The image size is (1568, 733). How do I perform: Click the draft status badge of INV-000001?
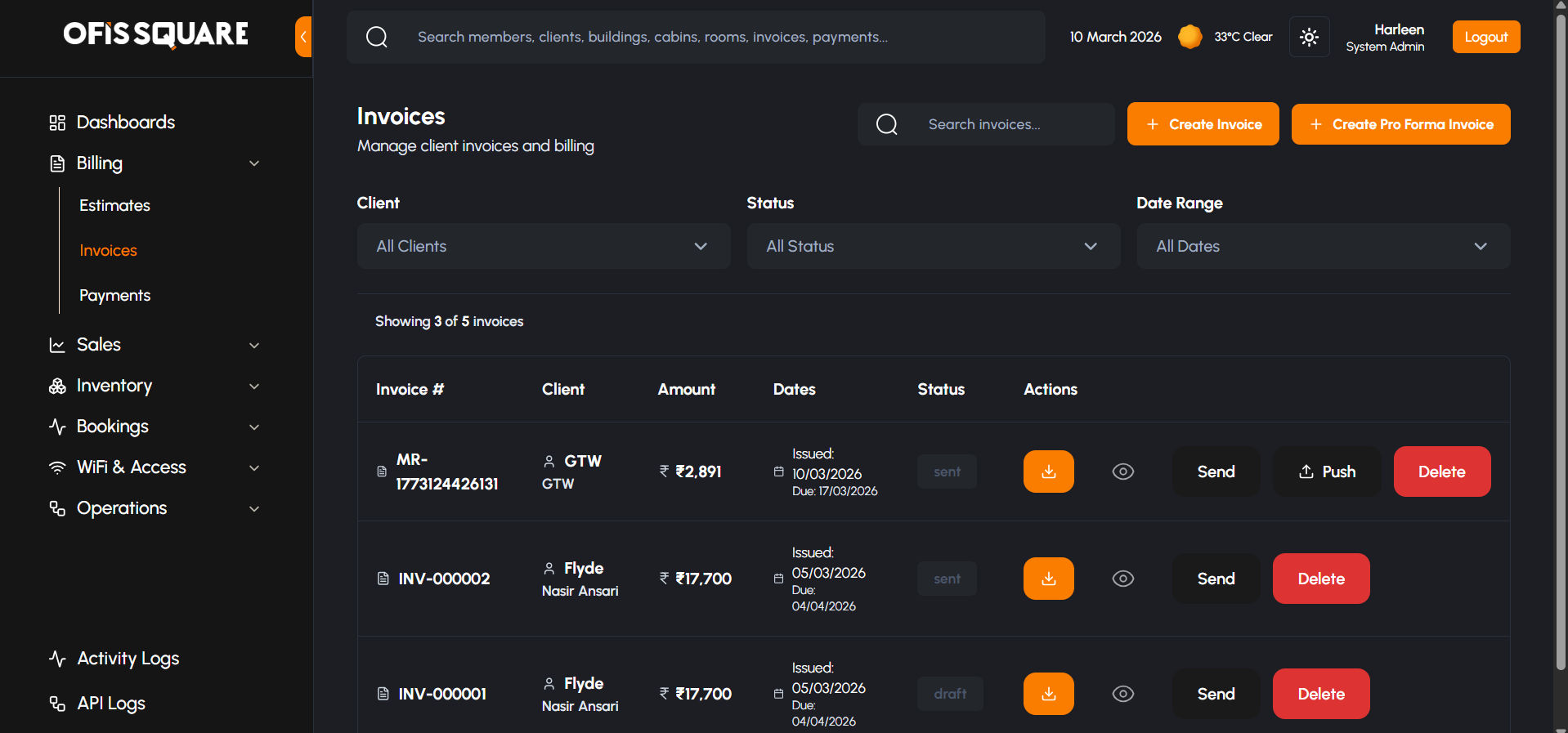pyautogui.click(x=950, y=694)
